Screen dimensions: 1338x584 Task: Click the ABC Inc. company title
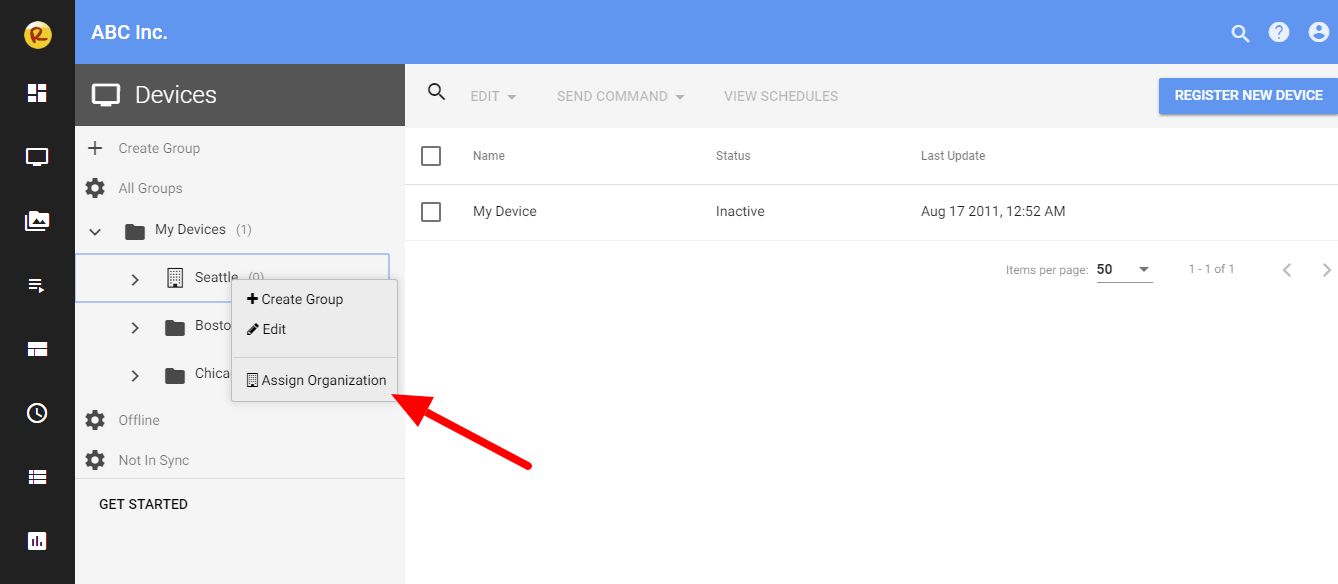(129, 32)
